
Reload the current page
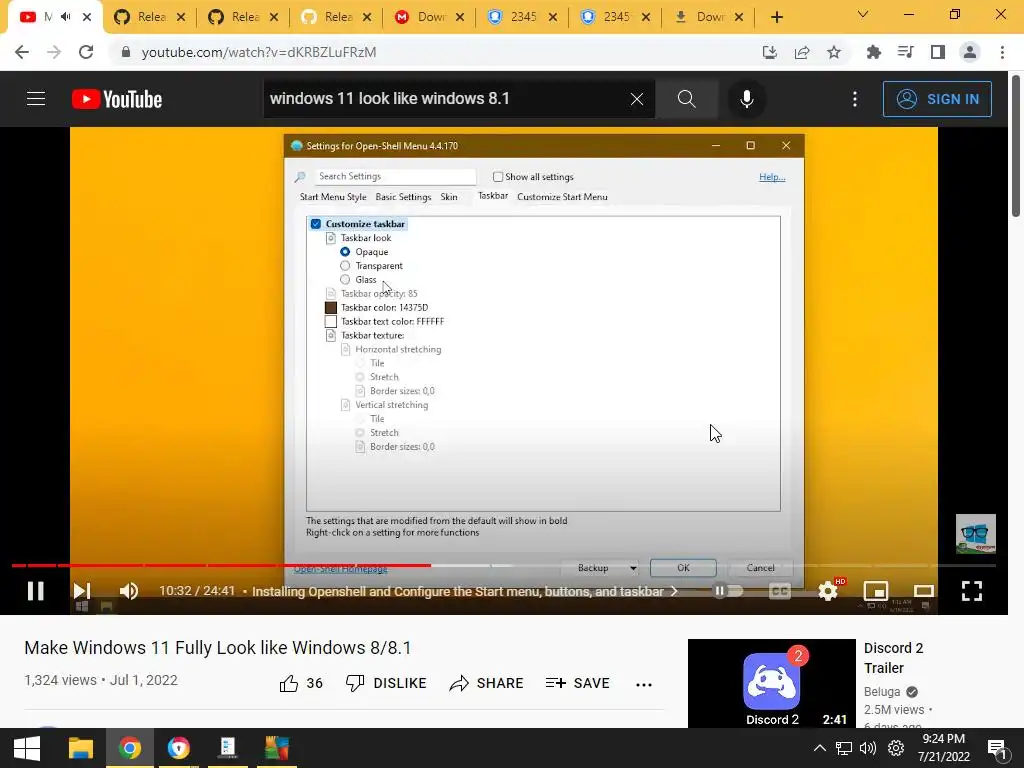pos(86,52)
